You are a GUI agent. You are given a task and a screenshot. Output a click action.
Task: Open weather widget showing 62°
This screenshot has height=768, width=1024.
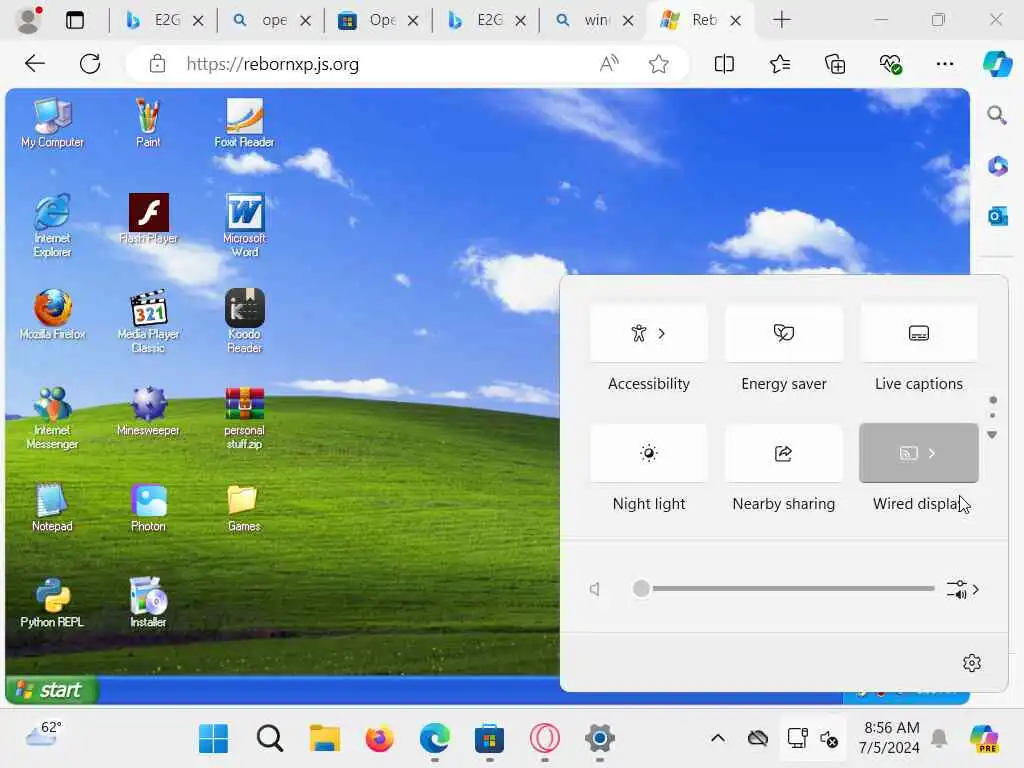[44, 735]
